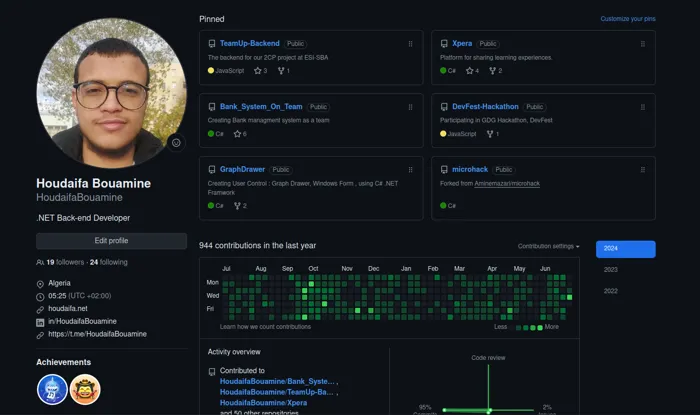Click the Achievements heading link
The width and height of the screenshot is (700, 415).
tap(63, 362)
